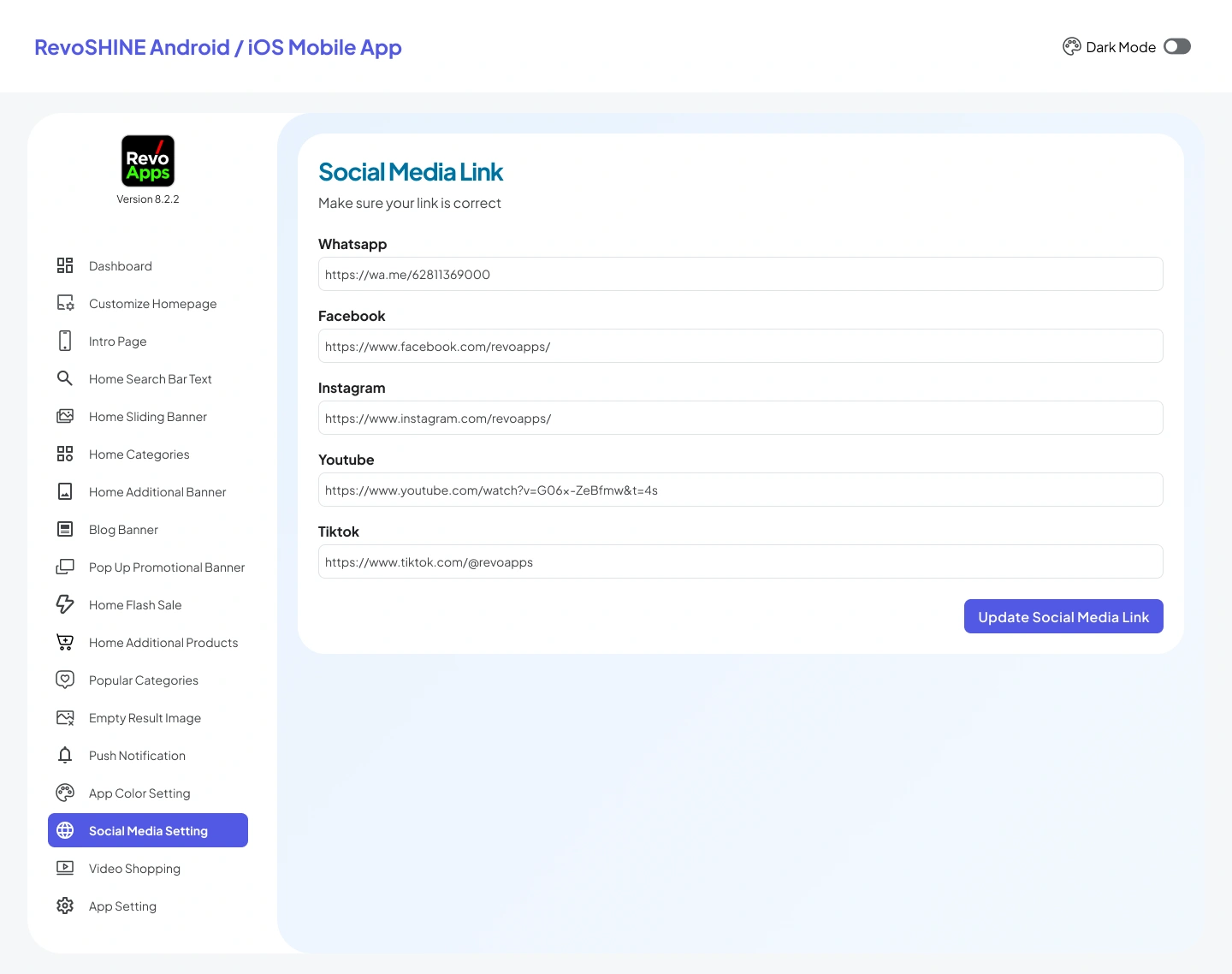The width and height of the screenshot is (1232, 974).
Task: Toggle the Dark Mode switch
Action: [x=1177, y=46]
